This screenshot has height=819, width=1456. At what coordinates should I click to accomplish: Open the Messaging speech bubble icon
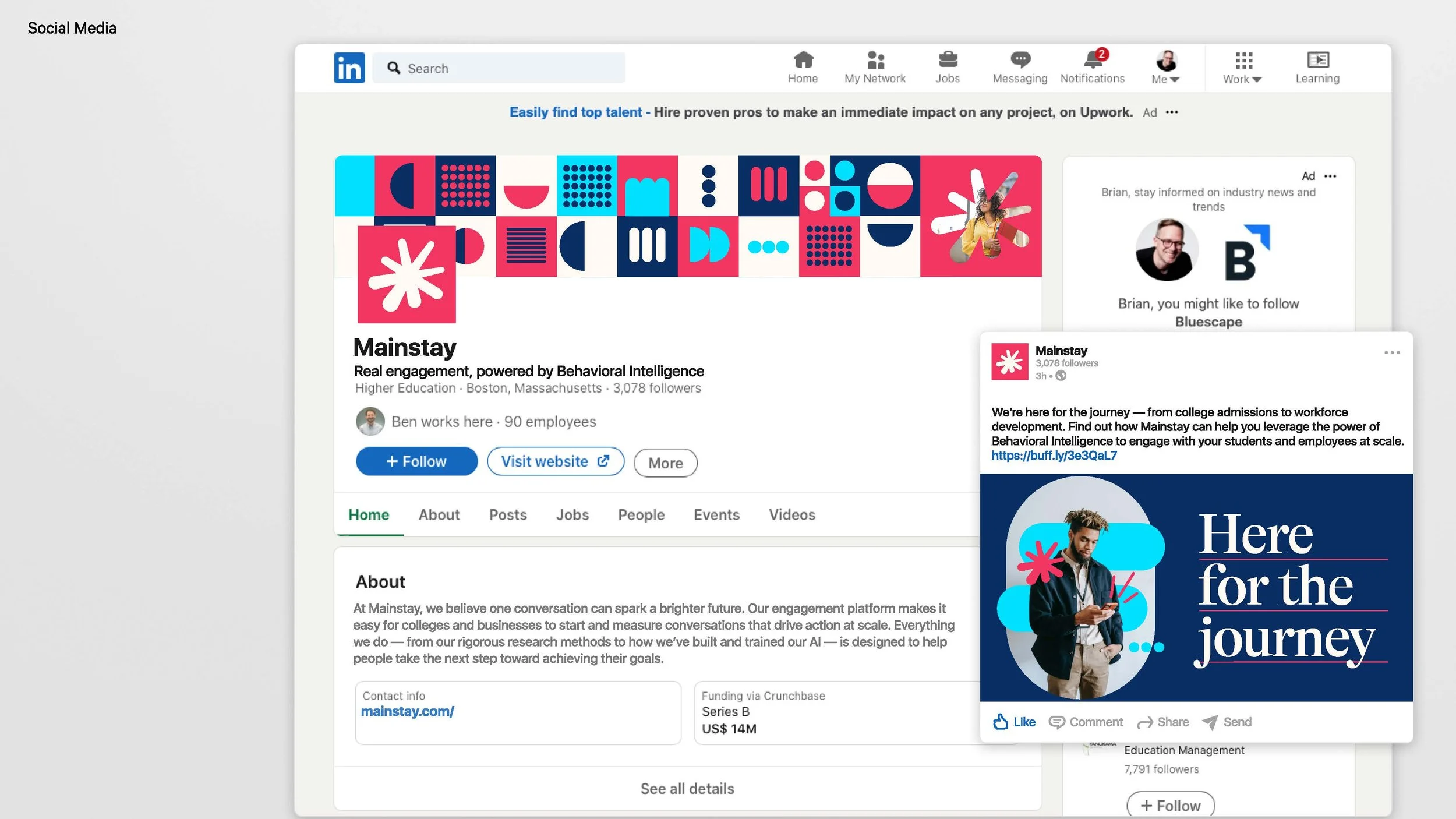tap(1020, 59)
